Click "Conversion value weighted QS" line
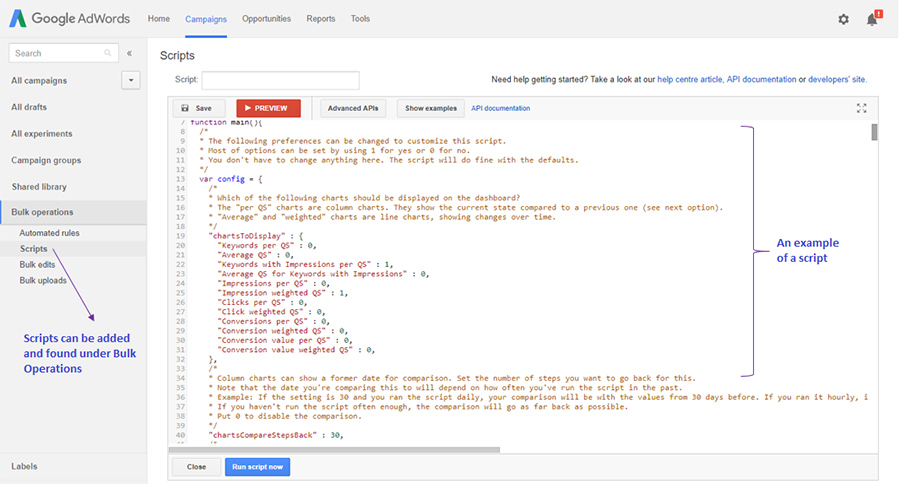Viewport: 900px width, 484px height. tap(296, 350)
